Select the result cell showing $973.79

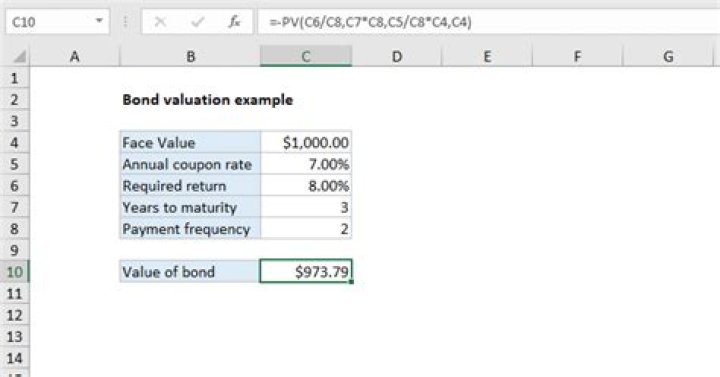pos(306,272)
